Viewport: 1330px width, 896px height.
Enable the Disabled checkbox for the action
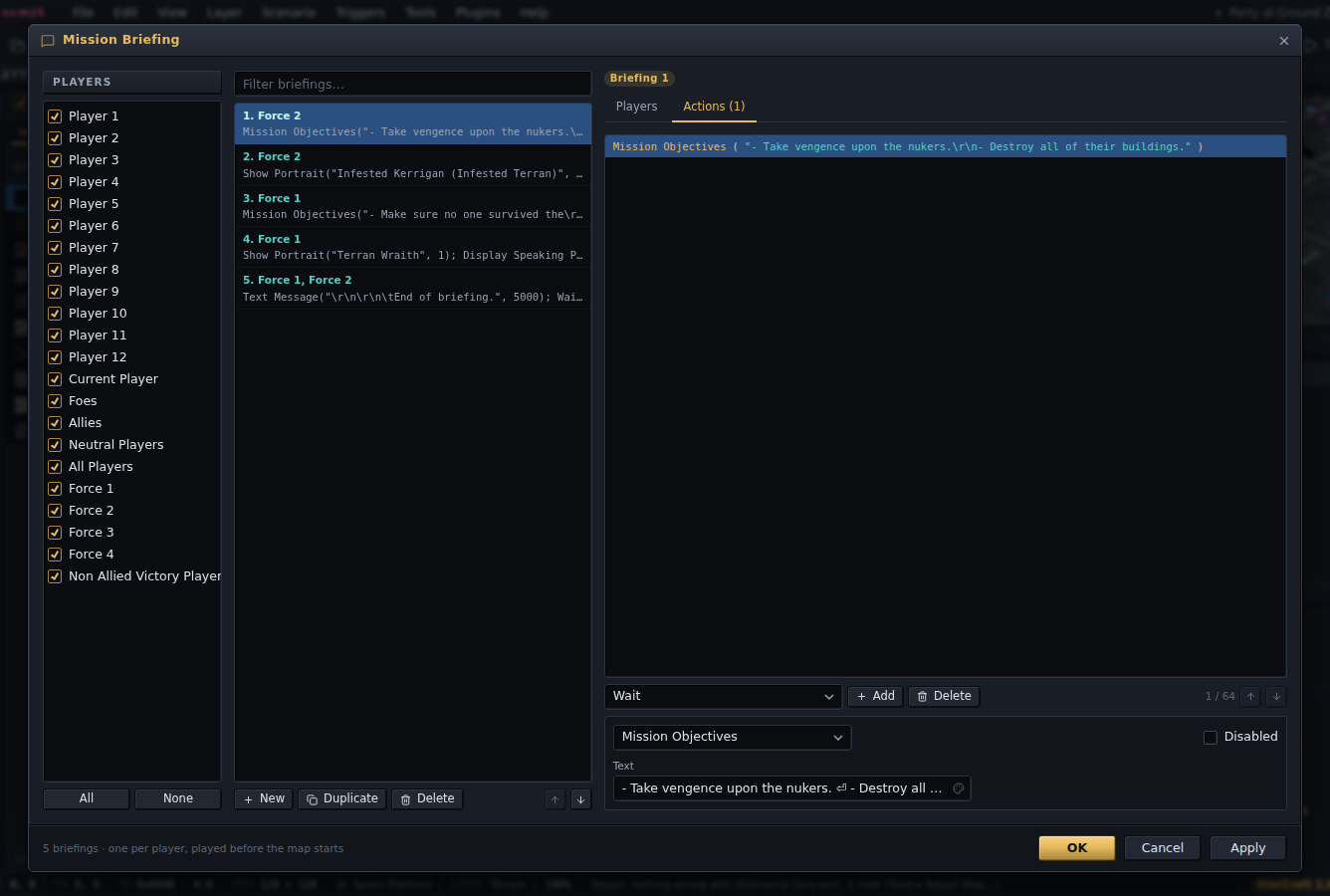point(1211,738)
